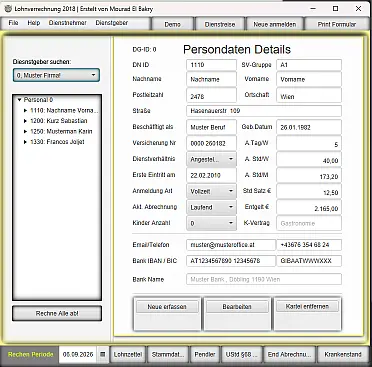This screenshot has height=367, width=372.
Task: Open the Help menu
Action: (x=34, y=23)
